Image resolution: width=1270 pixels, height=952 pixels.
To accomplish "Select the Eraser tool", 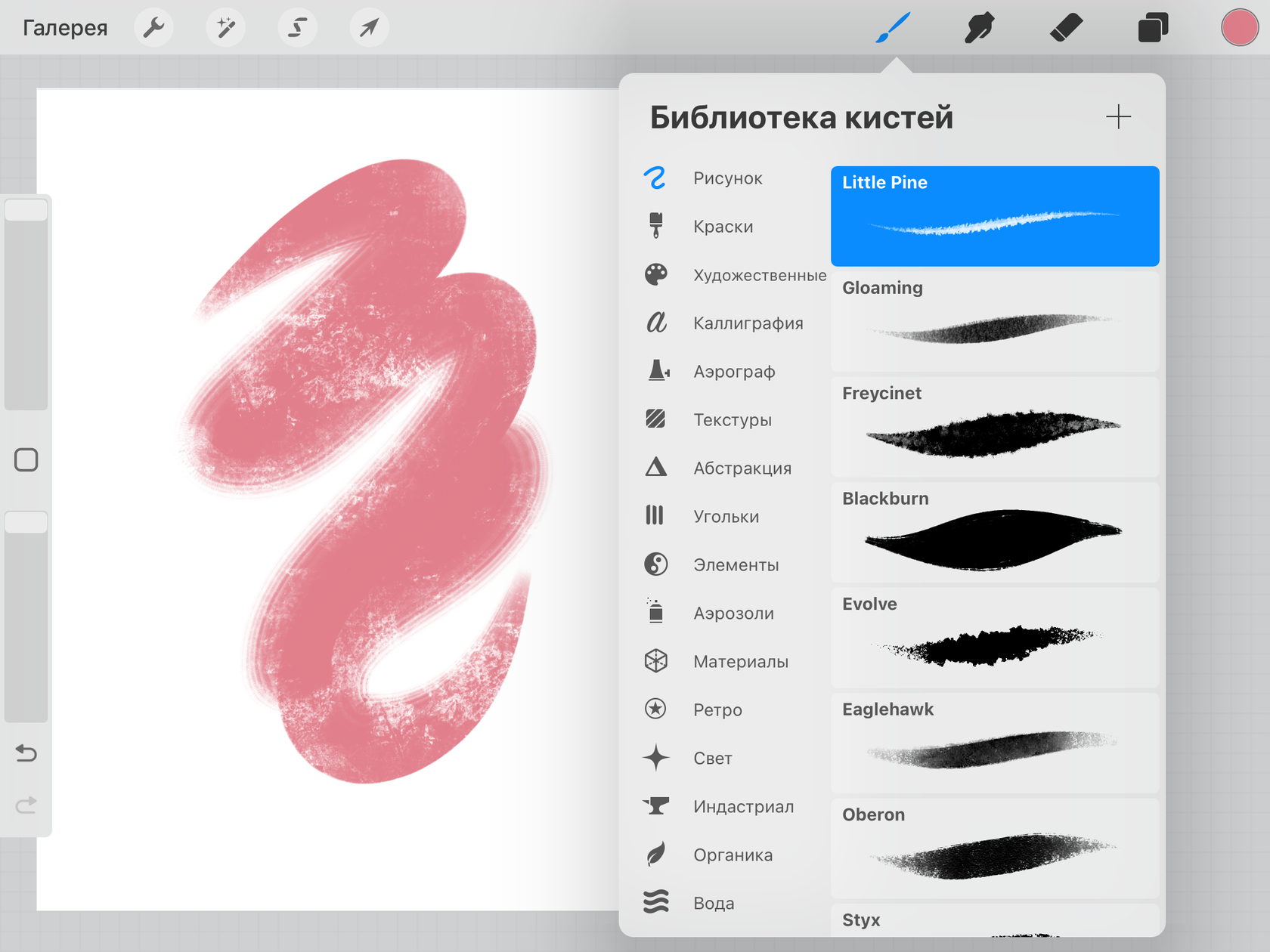I will click(1066, 28).
